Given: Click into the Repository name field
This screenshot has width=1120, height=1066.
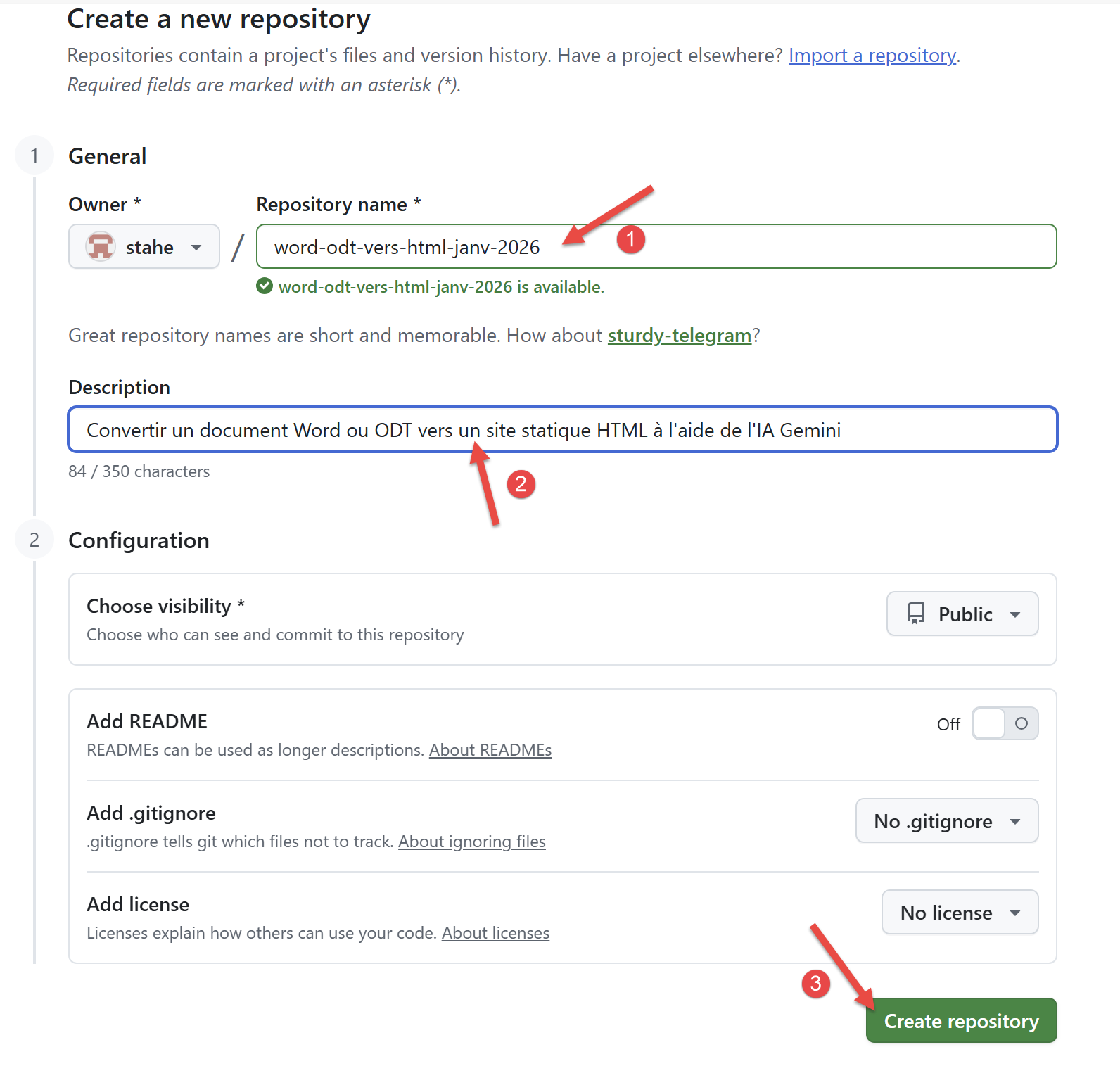Looking at the screenshot, I should click(x=774, y=247).
